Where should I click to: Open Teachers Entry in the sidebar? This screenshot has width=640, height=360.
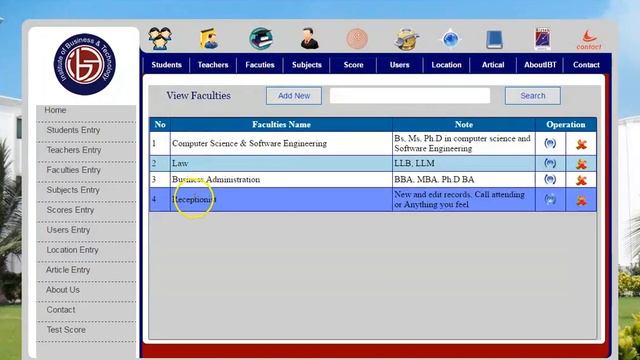pyautogui.click(x=73, y=150)
